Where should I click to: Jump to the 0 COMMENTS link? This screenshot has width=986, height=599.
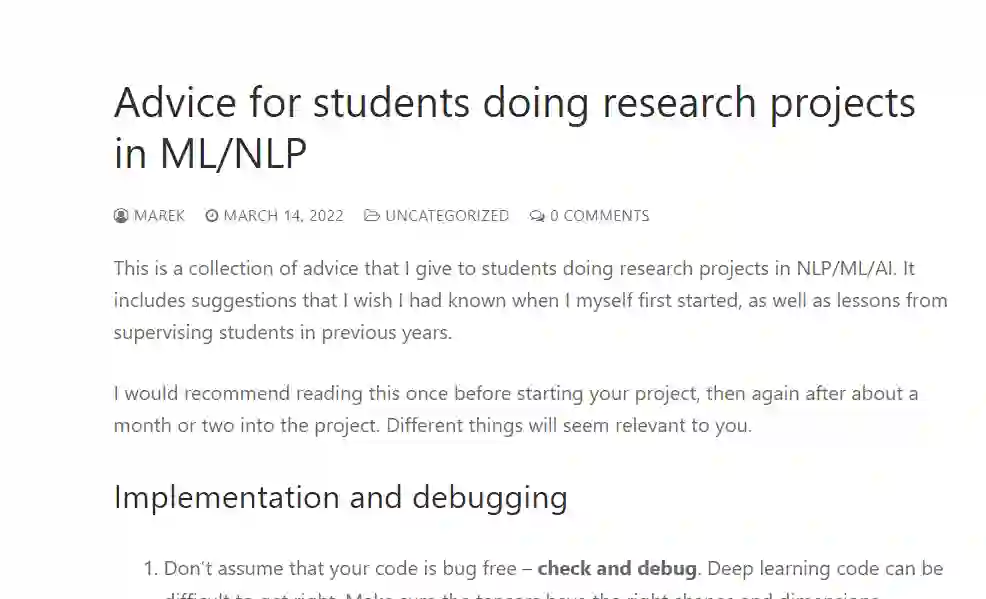(599, 216)
